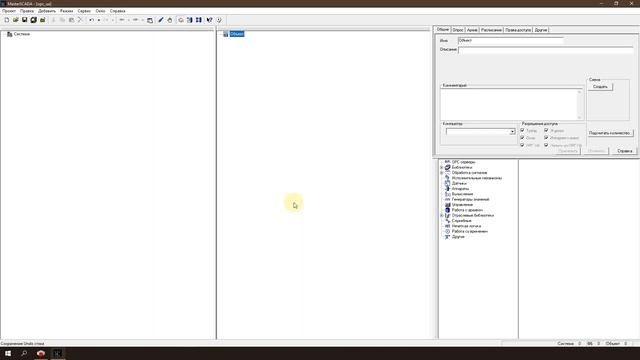Click the Комментарий scrollbar down arrow

[580, 117]
